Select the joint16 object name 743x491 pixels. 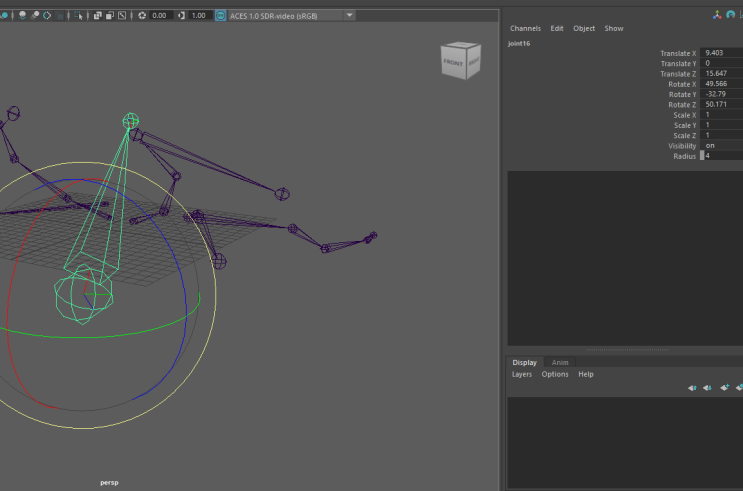519,44
